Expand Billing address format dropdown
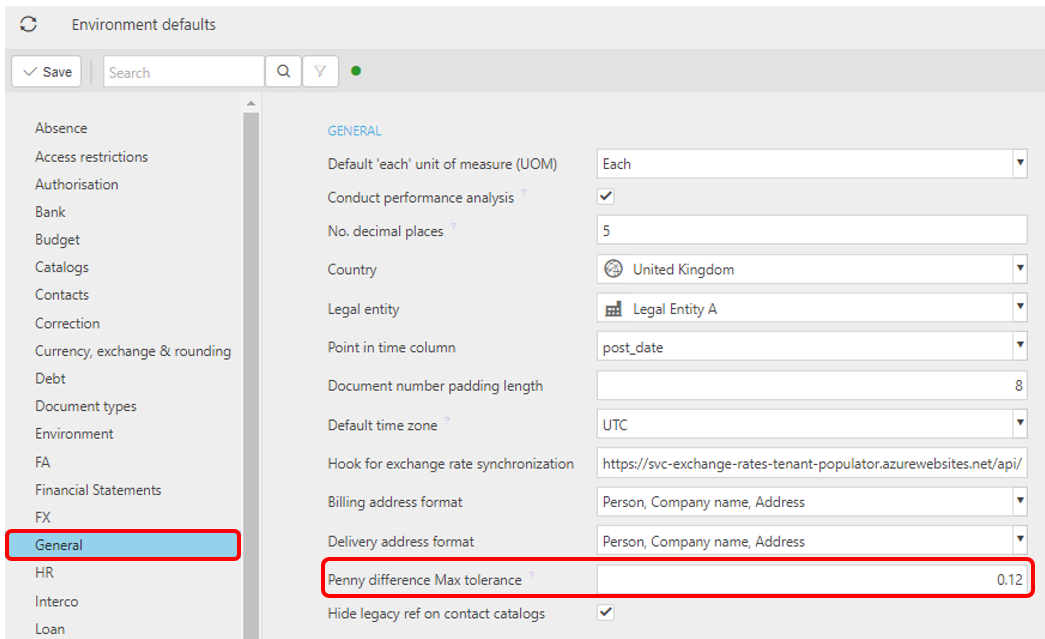1045x639 pixels. (1020, 501)
